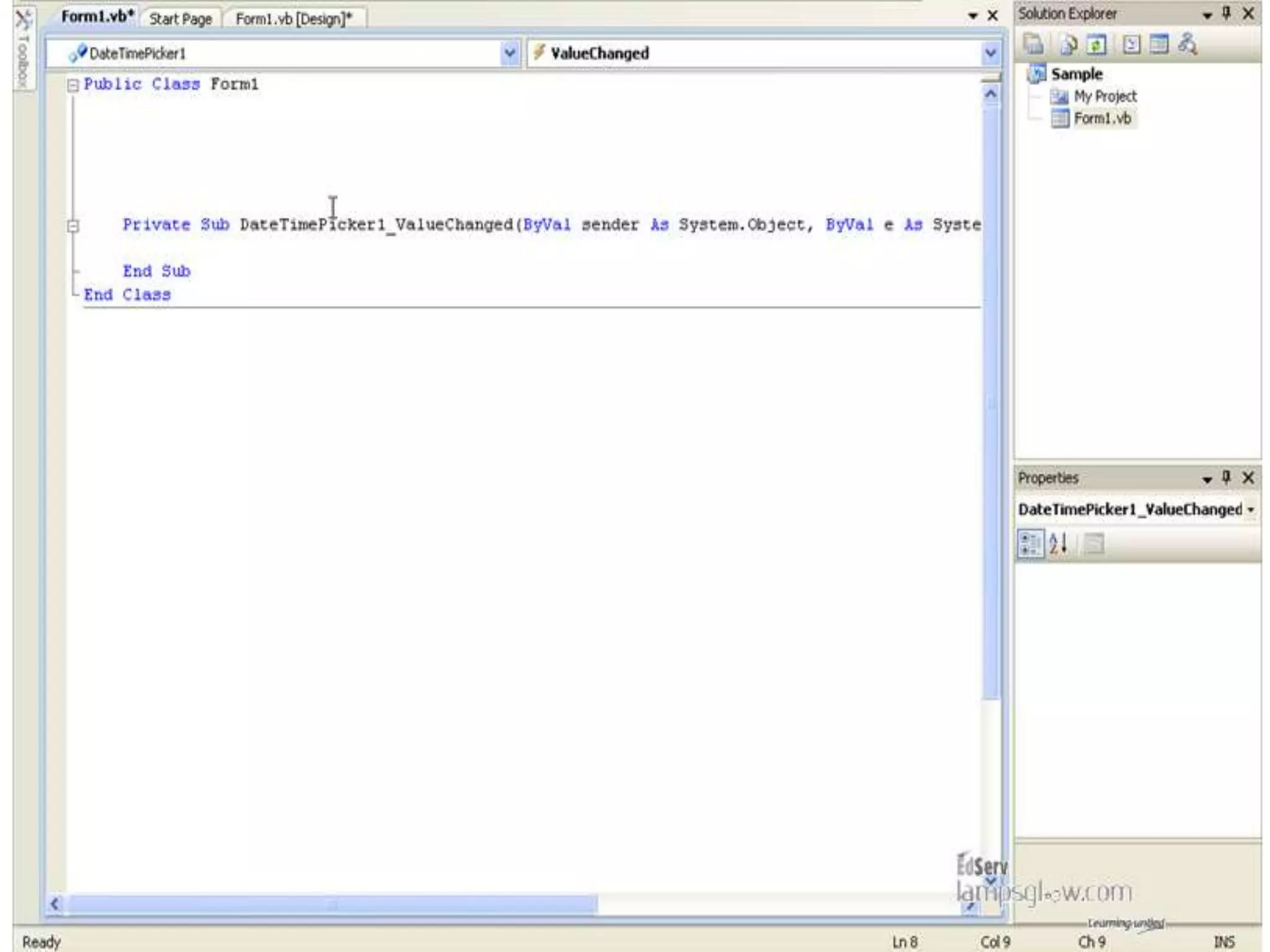
Task: Click View Designer icon in Solution Explorer
Action: click(x=1158, y=45)
